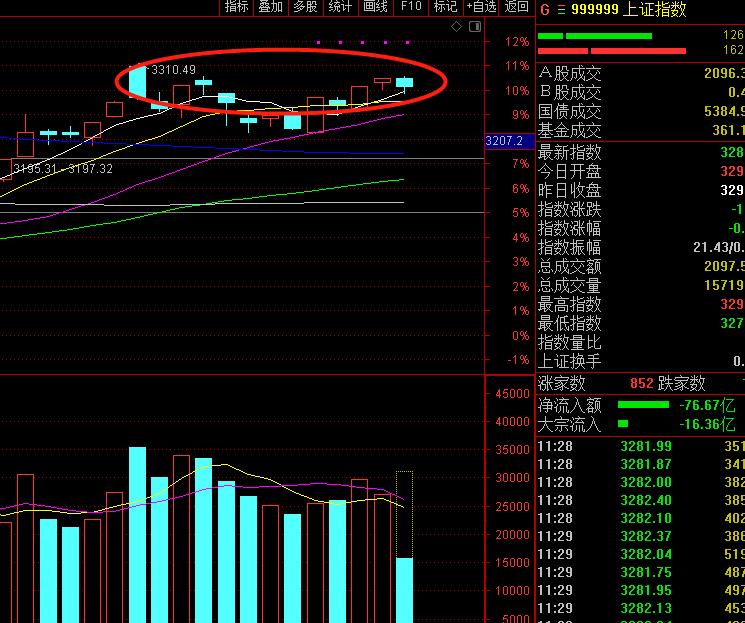Open the 统计 statistics tool
The width and height of the screenshot is (745, 623).
click(x=340, y=7)
